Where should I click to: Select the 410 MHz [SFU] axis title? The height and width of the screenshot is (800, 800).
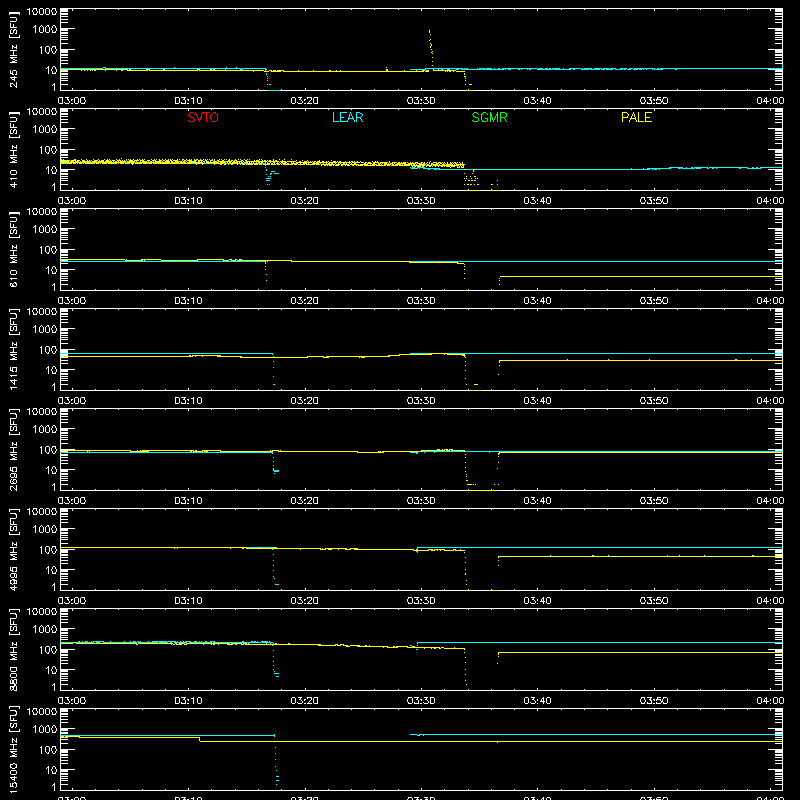click(13, 150)
